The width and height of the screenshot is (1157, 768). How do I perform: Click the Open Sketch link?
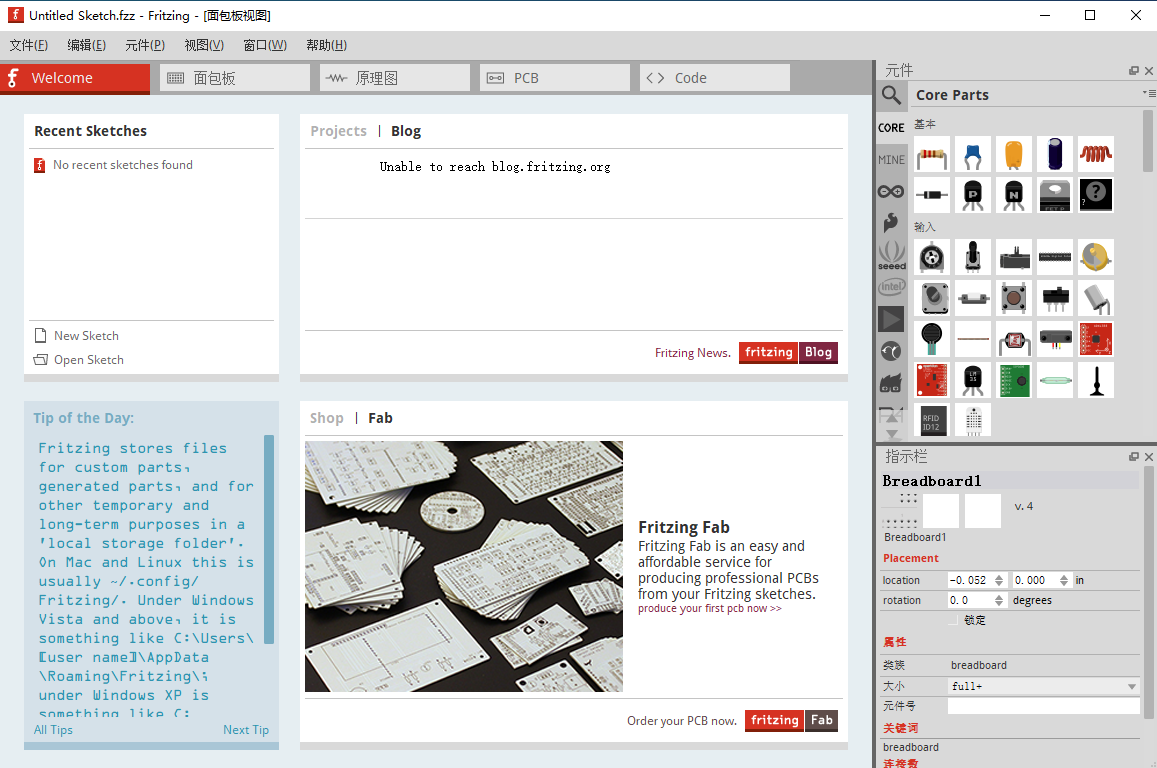pos(79,360)
